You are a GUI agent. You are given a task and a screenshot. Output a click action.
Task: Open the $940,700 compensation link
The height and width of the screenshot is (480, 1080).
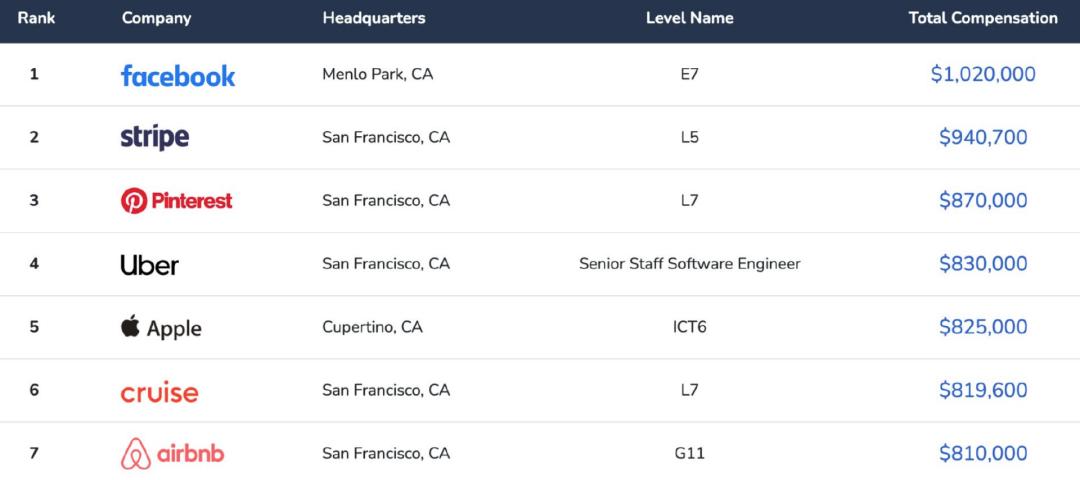[x=983, y=138]
